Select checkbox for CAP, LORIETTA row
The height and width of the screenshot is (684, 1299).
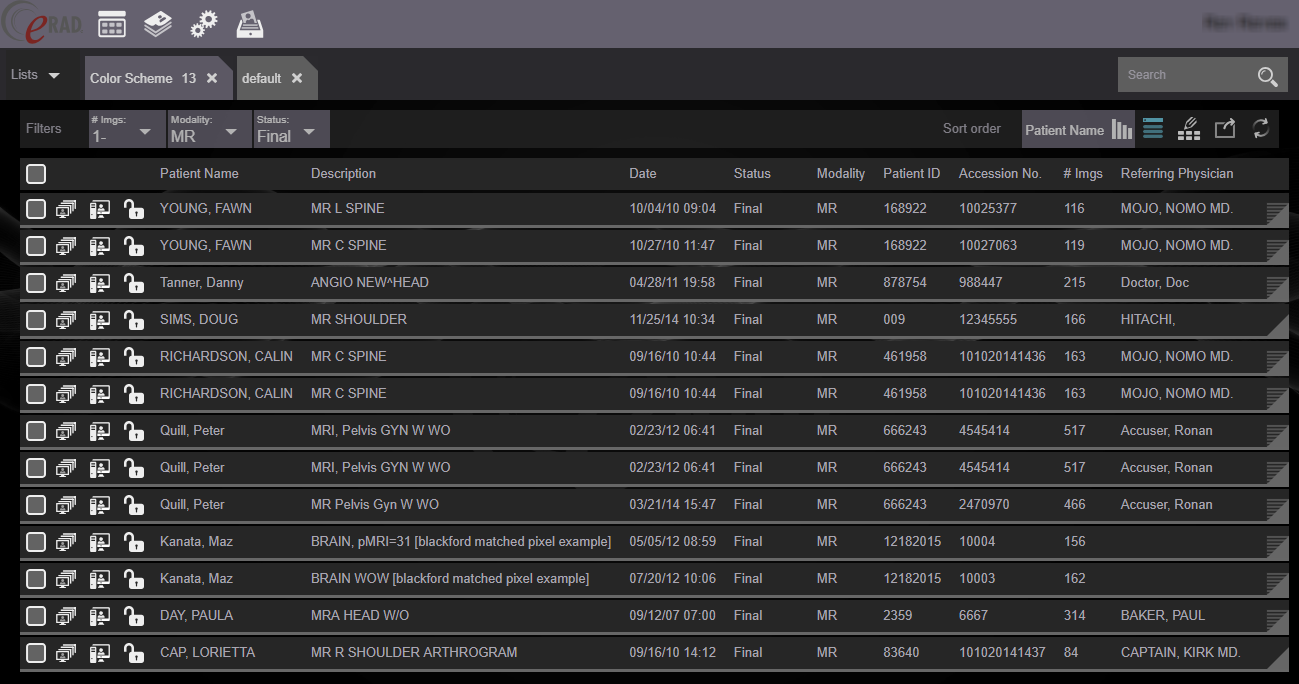[36, 653]
